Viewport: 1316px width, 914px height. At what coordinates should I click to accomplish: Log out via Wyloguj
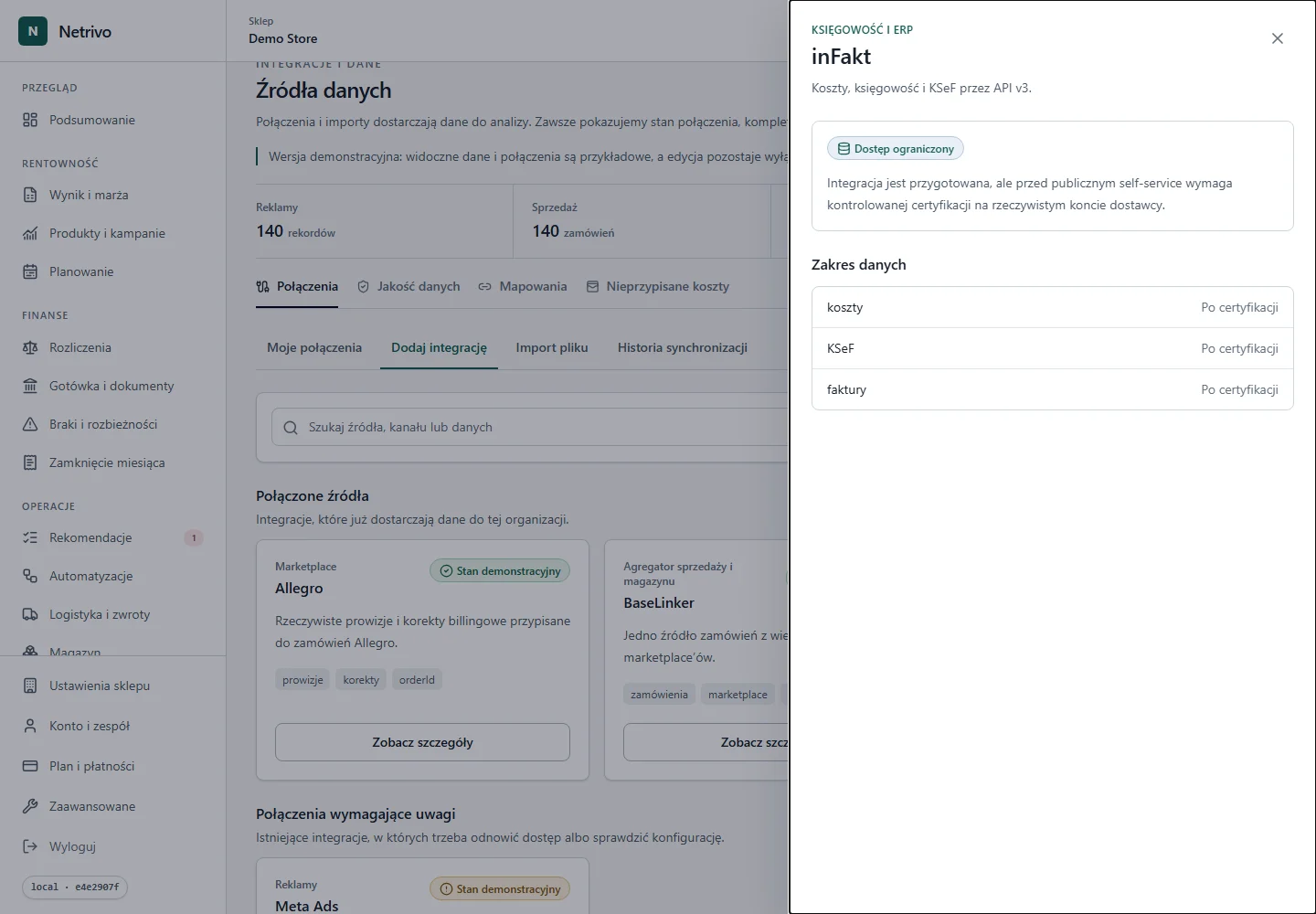(112, 846)
